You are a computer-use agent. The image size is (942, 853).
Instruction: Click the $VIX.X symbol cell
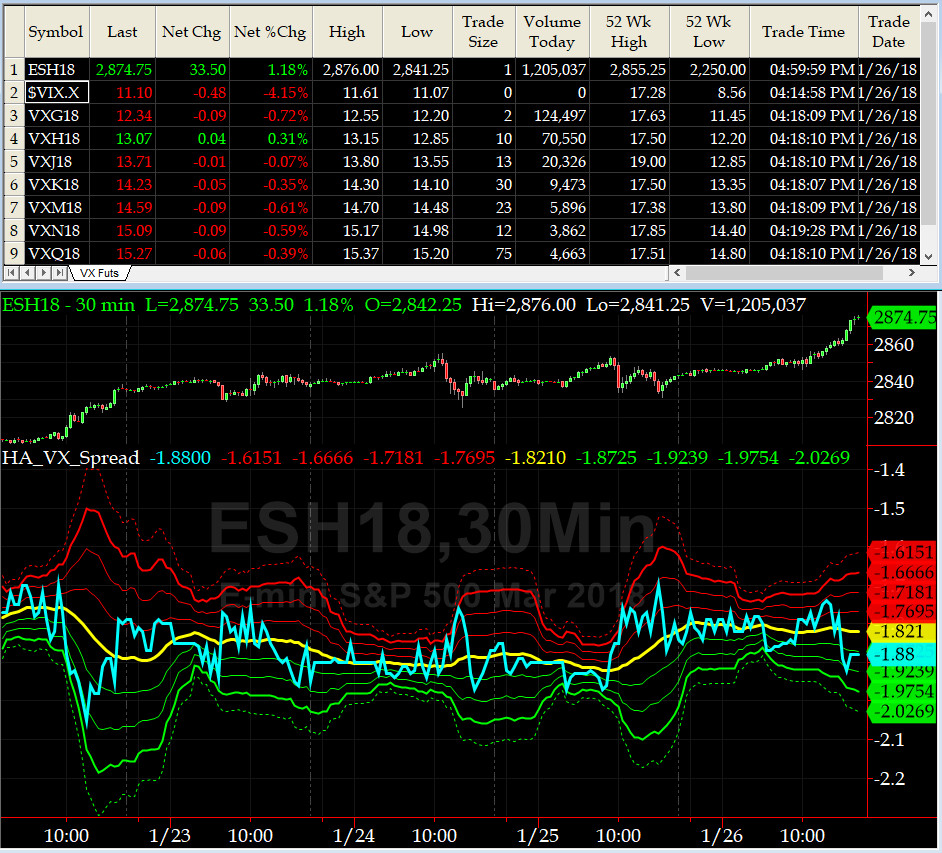(x=56, y=93)
